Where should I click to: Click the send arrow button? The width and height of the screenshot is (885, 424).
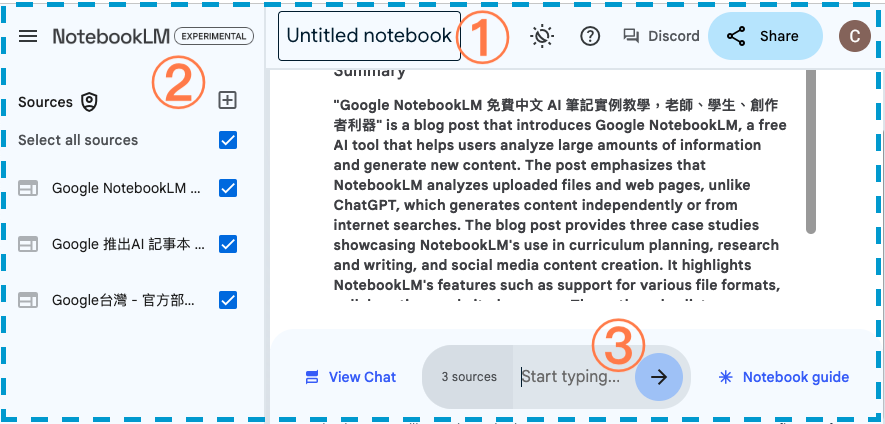[659, 377]
